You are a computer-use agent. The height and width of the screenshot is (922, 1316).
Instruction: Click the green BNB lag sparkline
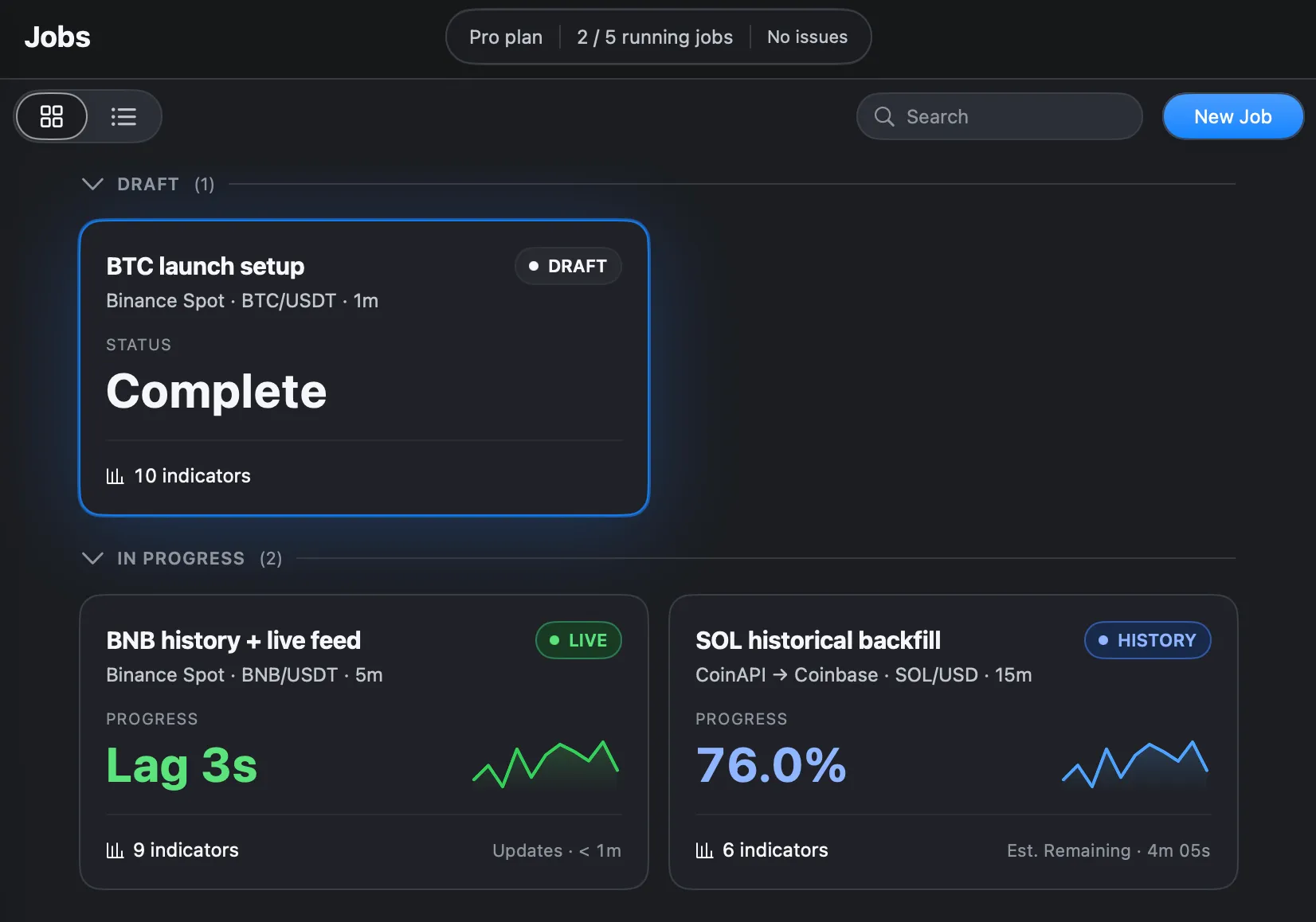(x=546, y=765)
